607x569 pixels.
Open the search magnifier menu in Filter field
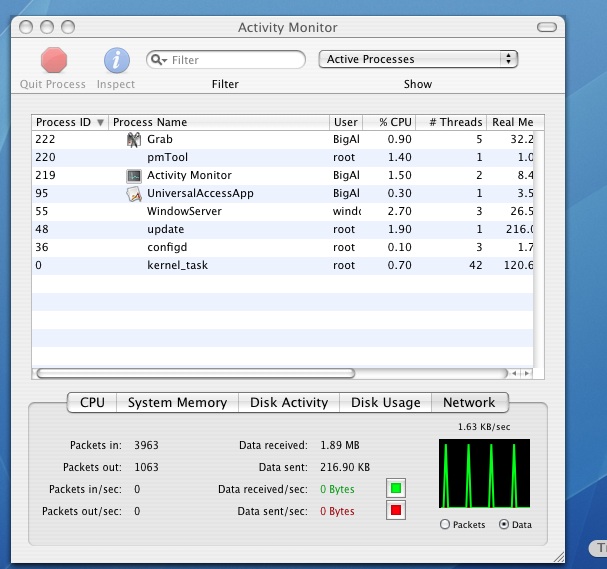[159, 60]
